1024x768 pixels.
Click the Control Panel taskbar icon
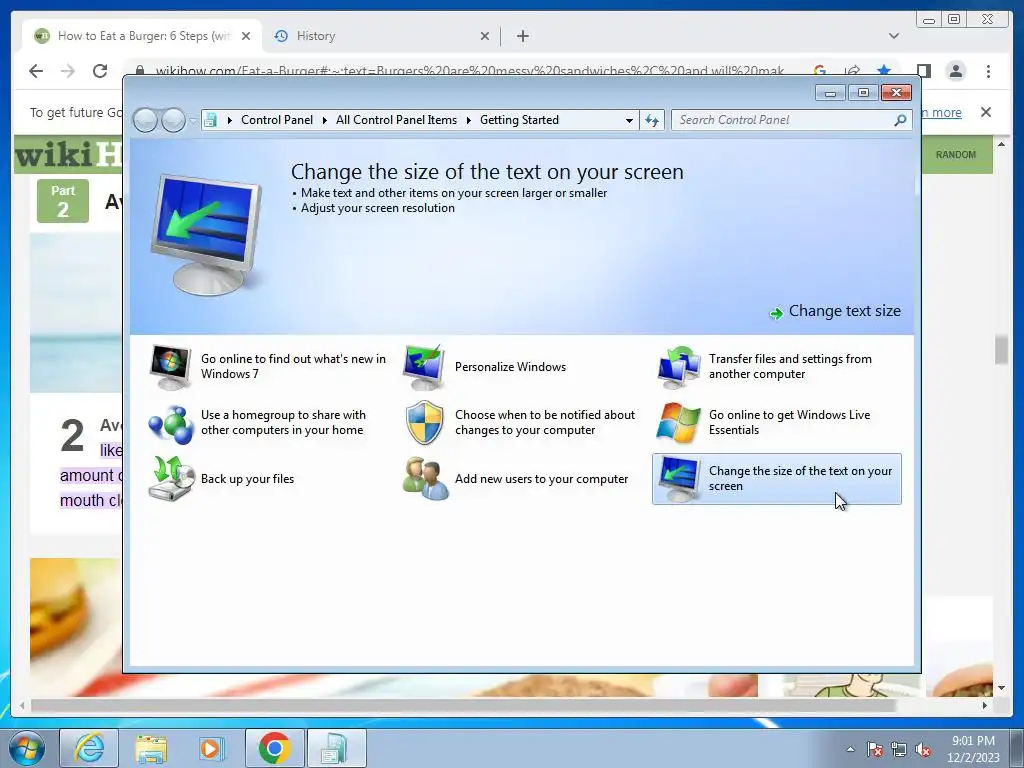[336, 748]
